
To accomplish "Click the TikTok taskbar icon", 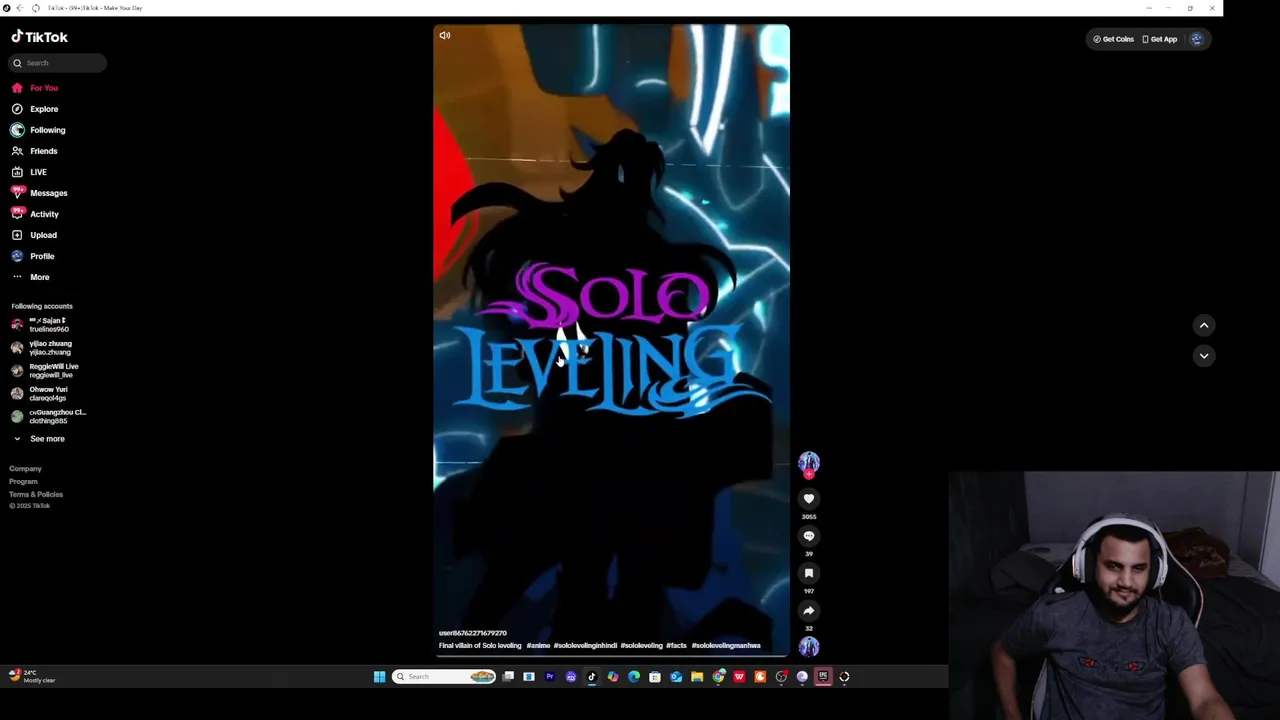I will point(591,677).
